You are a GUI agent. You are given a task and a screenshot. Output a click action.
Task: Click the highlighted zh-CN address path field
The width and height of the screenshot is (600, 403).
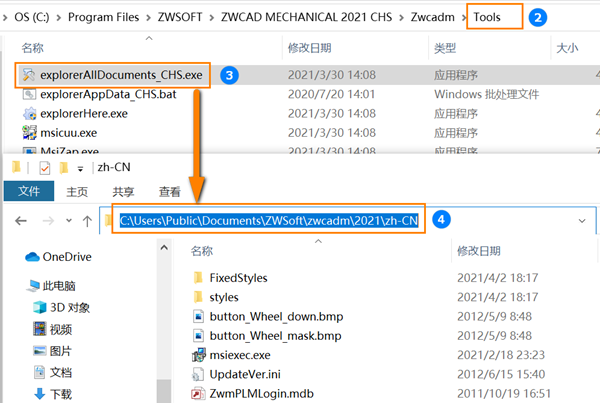coord(269,221)
